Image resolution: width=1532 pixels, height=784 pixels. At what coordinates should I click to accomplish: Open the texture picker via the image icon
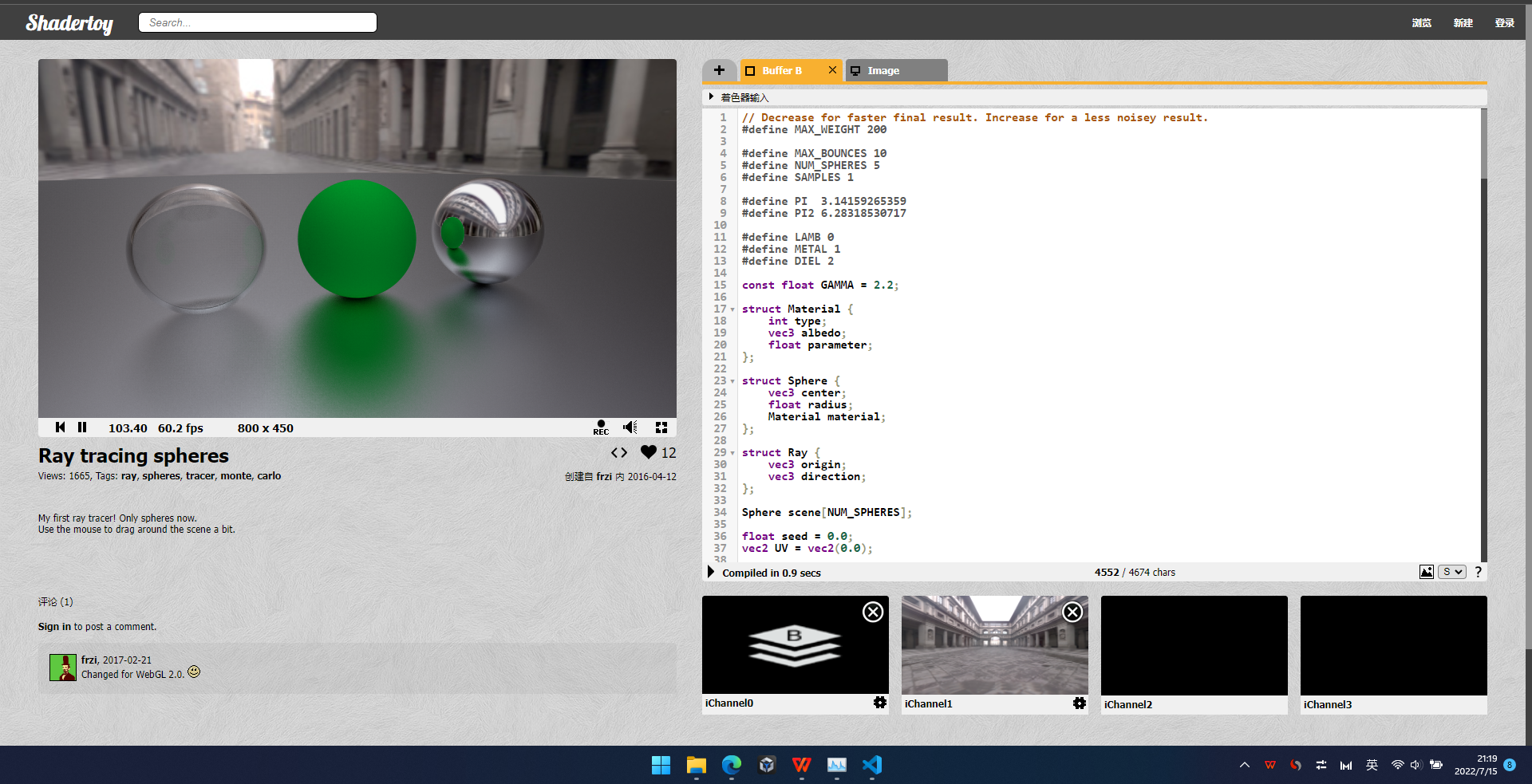point(1426,572)
